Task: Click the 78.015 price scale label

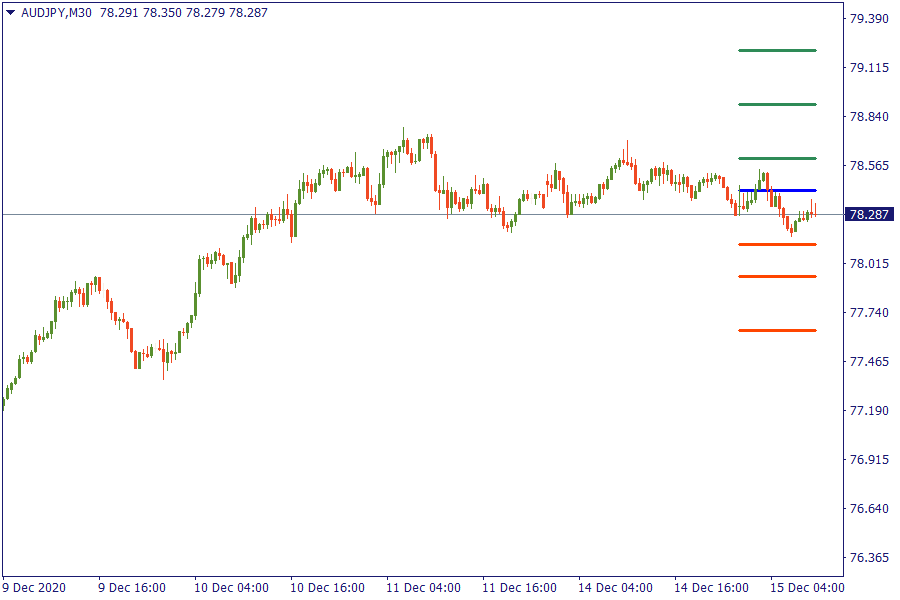Action: 869,264
